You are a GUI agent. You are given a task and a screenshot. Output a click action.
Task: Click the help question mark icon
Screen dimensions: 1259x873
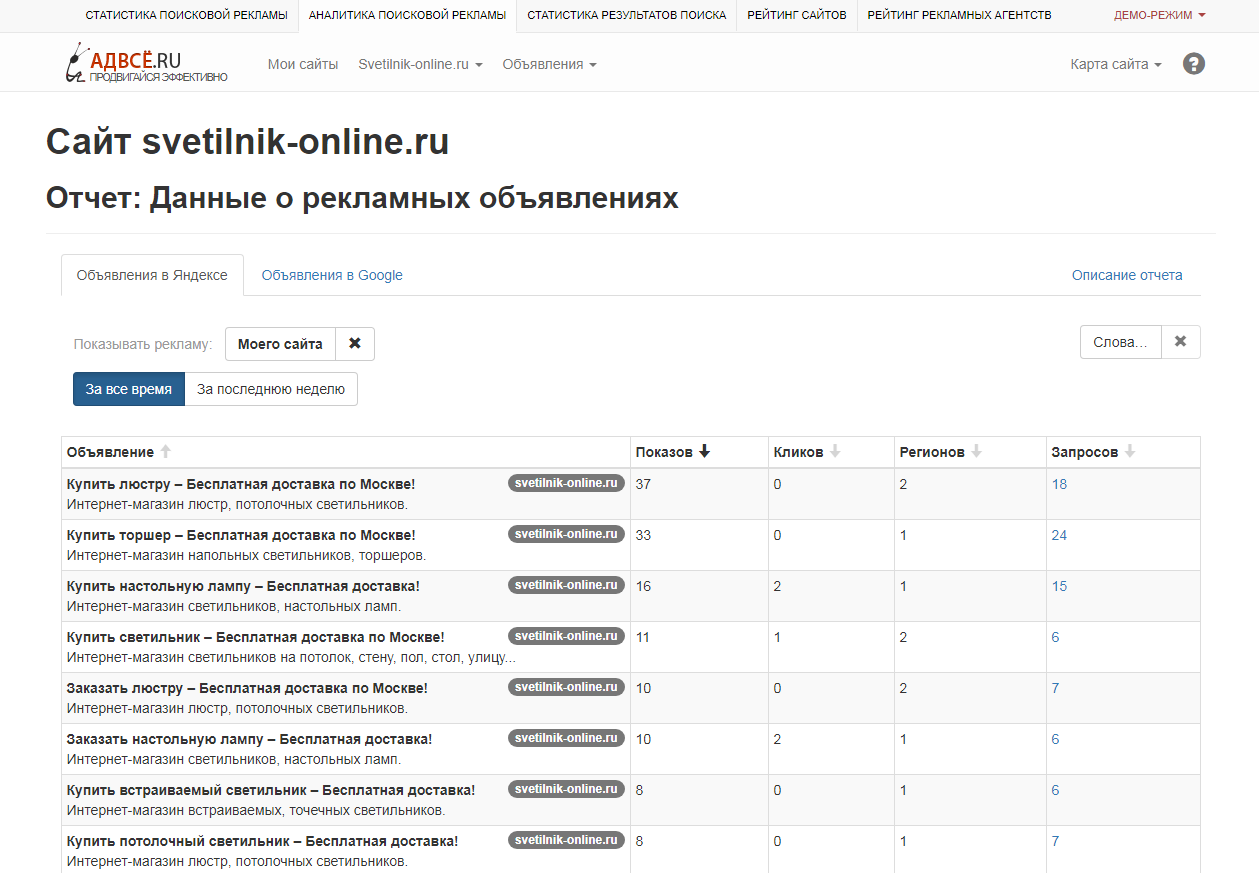click(x=1193, y=64)
